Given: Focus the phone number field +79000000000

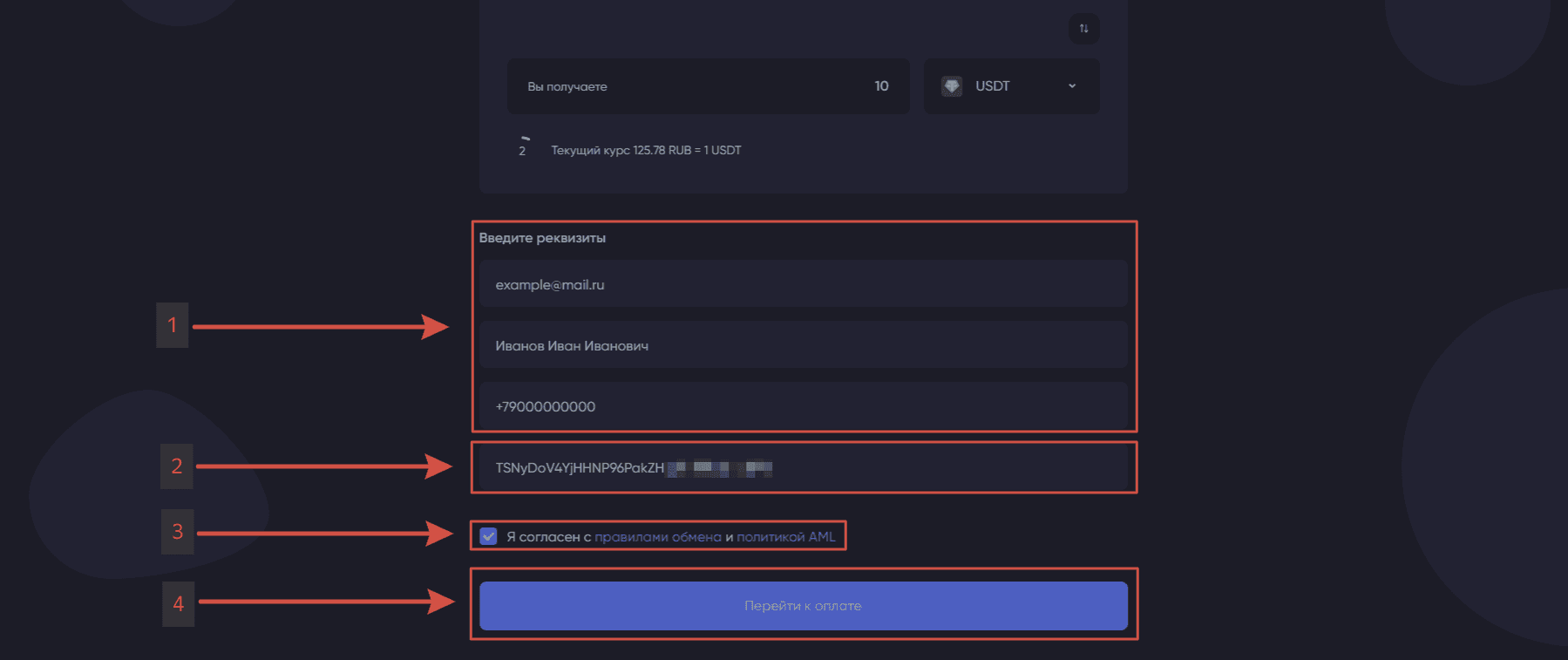Looking at the screenshot, I should coord(804,406).
